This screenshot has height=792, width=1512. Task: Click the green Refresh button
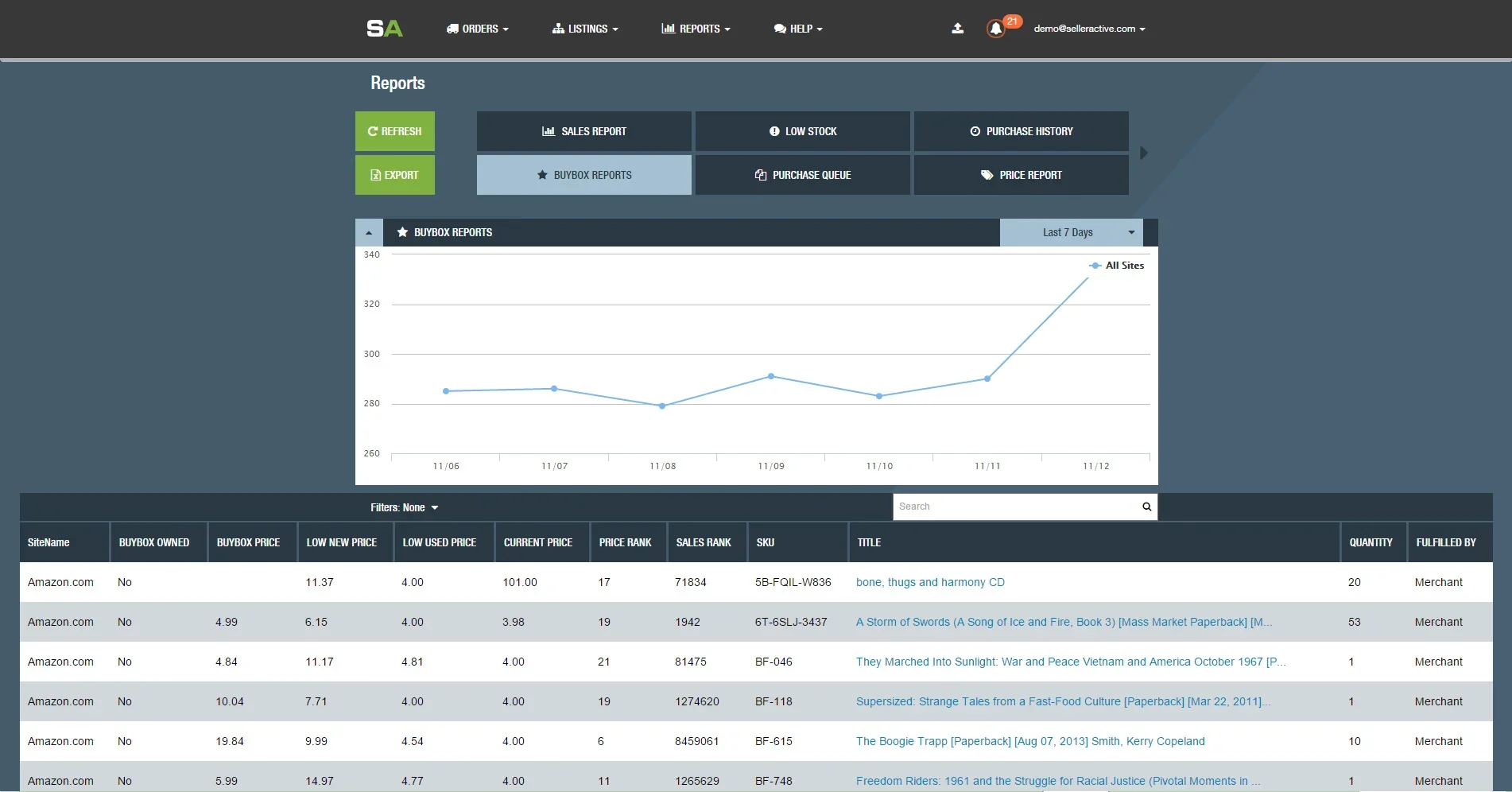click(395, 131)
